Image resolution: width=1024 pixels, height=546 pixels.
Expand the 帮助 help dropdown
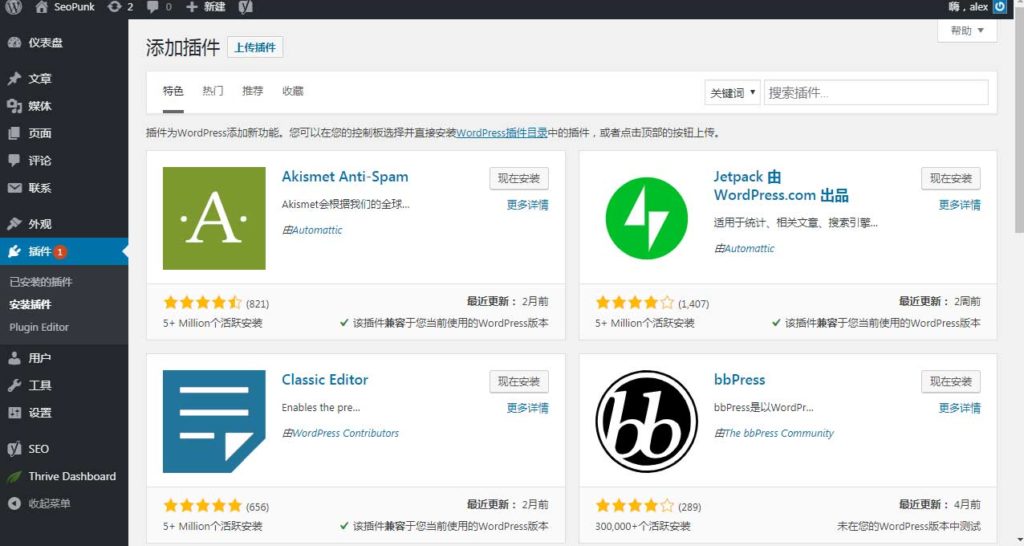[966, 31]
